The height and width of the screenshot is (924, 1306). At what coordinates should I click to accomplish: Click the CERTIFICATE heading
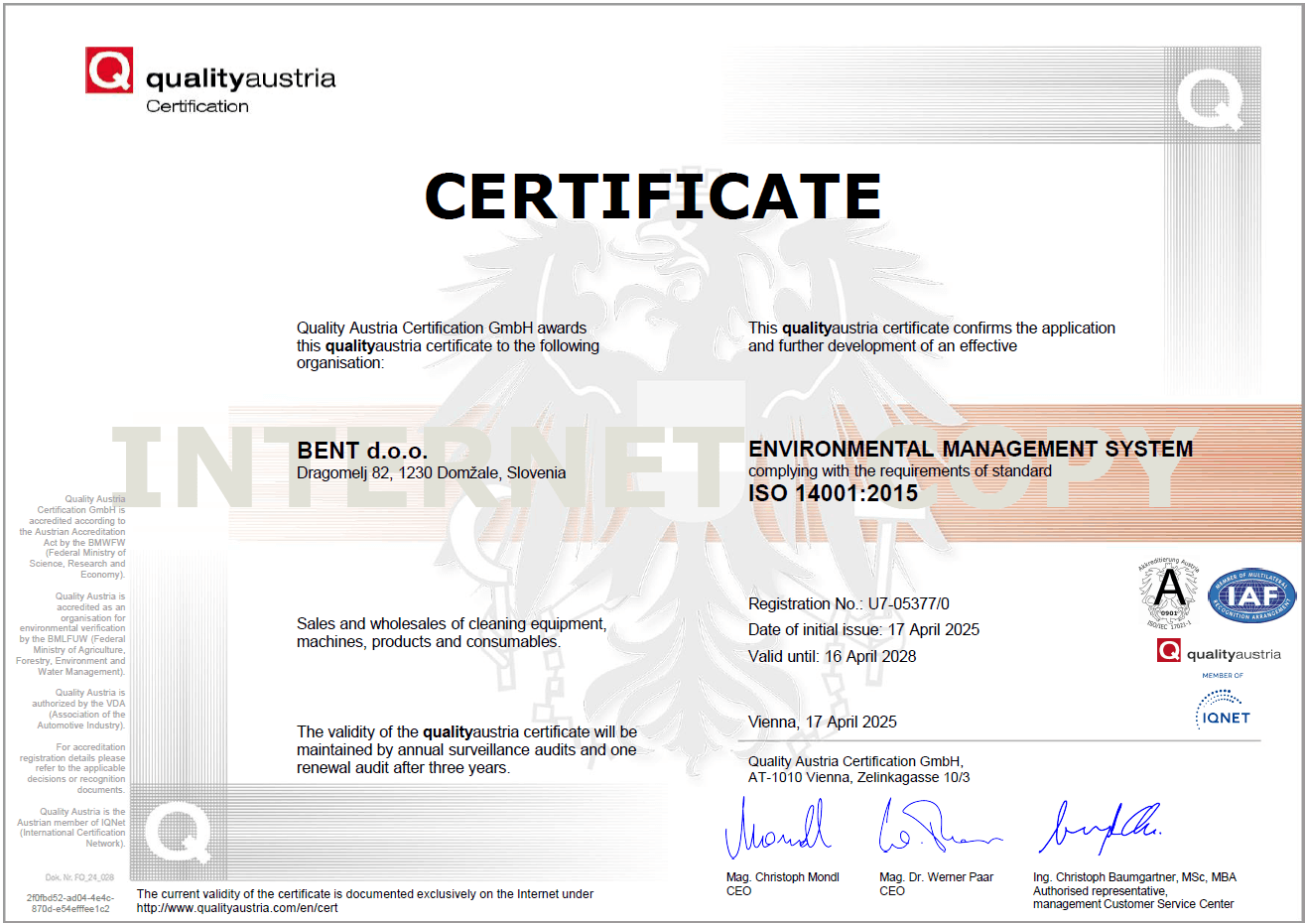[x=653, y=196]
